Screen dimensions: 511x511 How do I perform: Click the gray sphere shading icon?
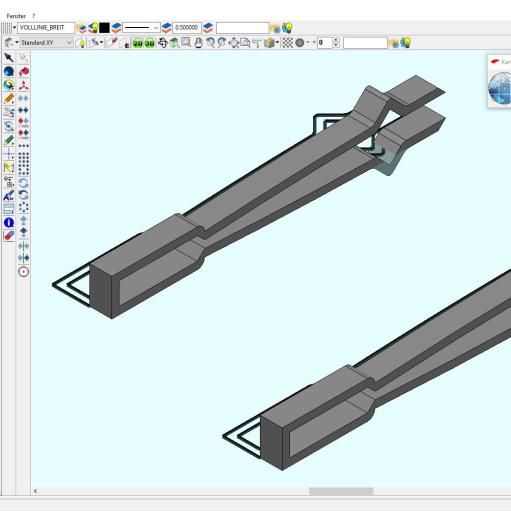[300, 43]
